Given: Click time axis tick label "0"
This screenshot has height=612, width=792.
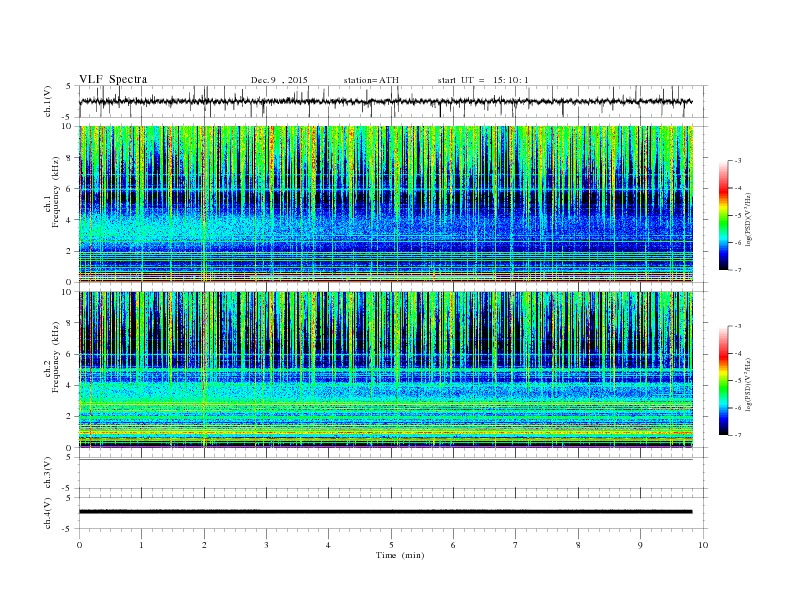Looking at the screenshot, I should pos(79,545).
